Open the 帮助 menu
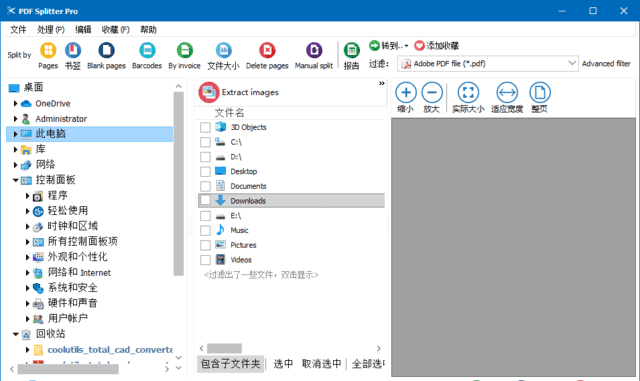640x381 pixels. [x=148, y=29]
